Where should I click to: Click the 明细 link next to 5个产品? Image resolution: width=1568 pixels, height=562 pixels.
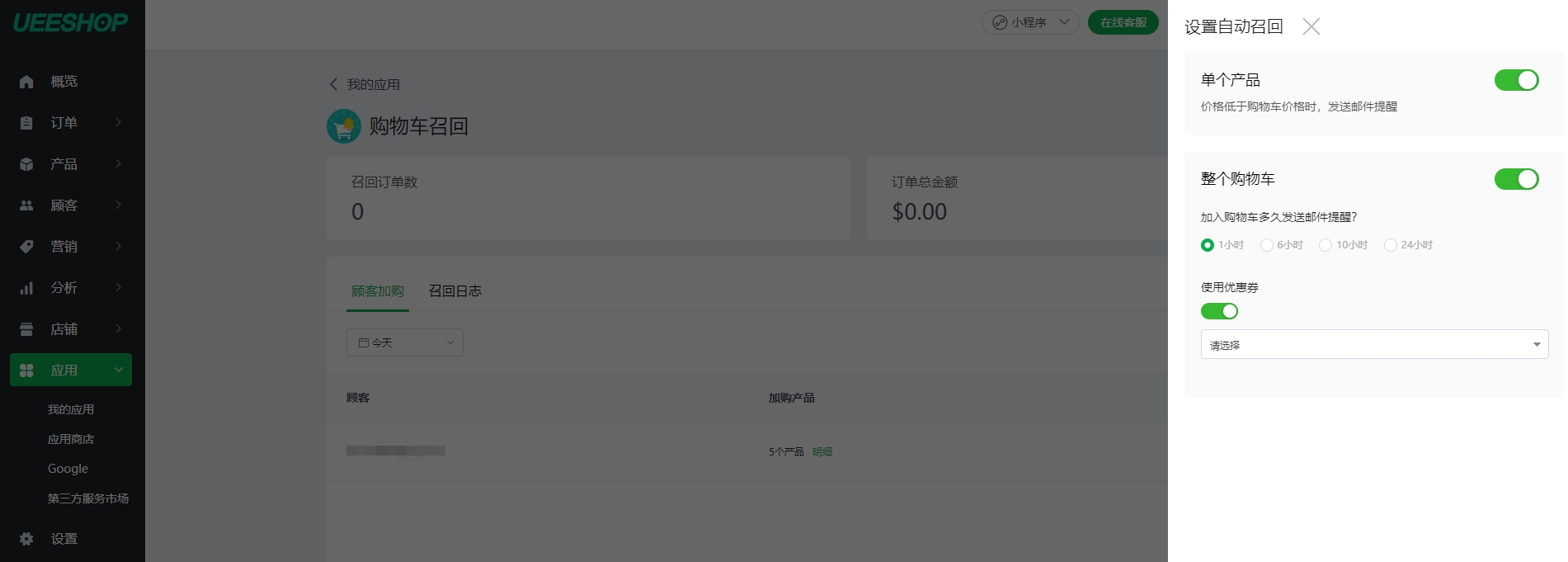pos(822,452)
